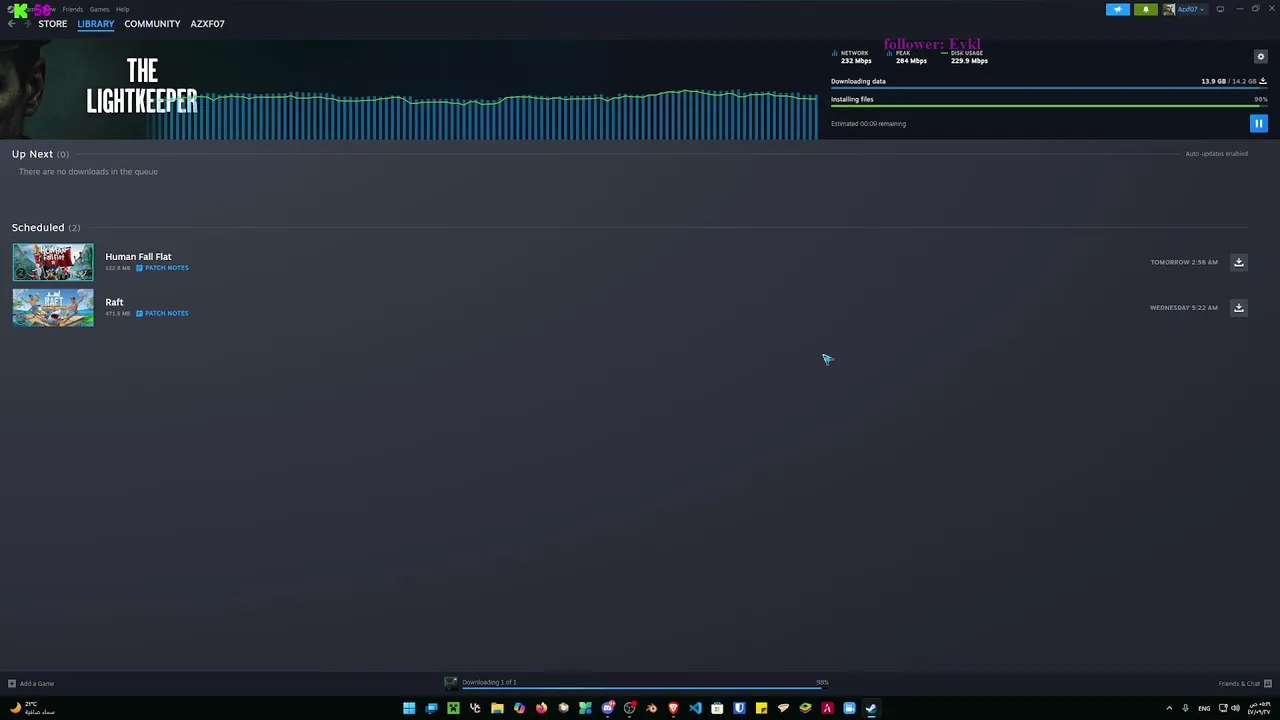Click the Downloading data progress bar
The width and height of the screenshot is (1280, 720).
(x=1049, y=88)
